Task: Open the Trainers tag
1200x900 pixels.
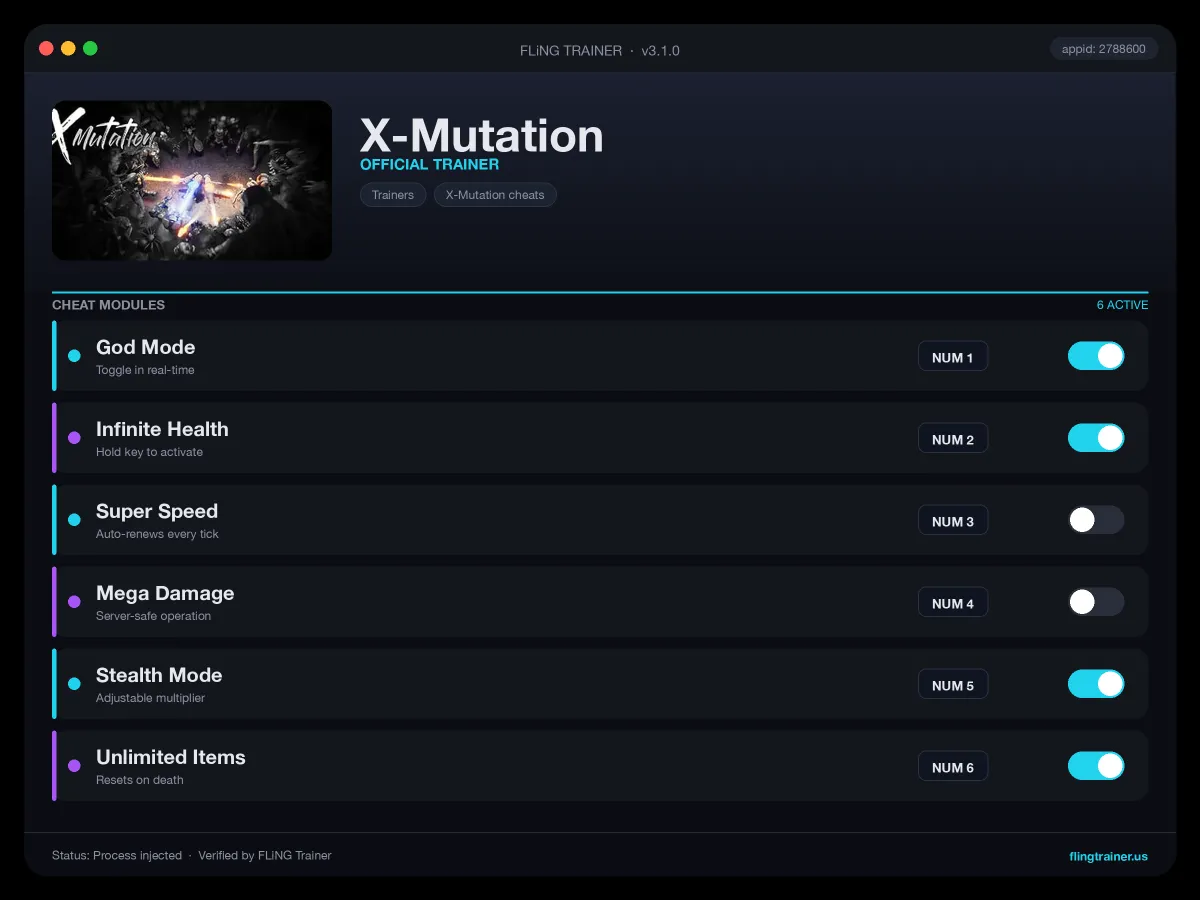Action: (x=393, y=195)
